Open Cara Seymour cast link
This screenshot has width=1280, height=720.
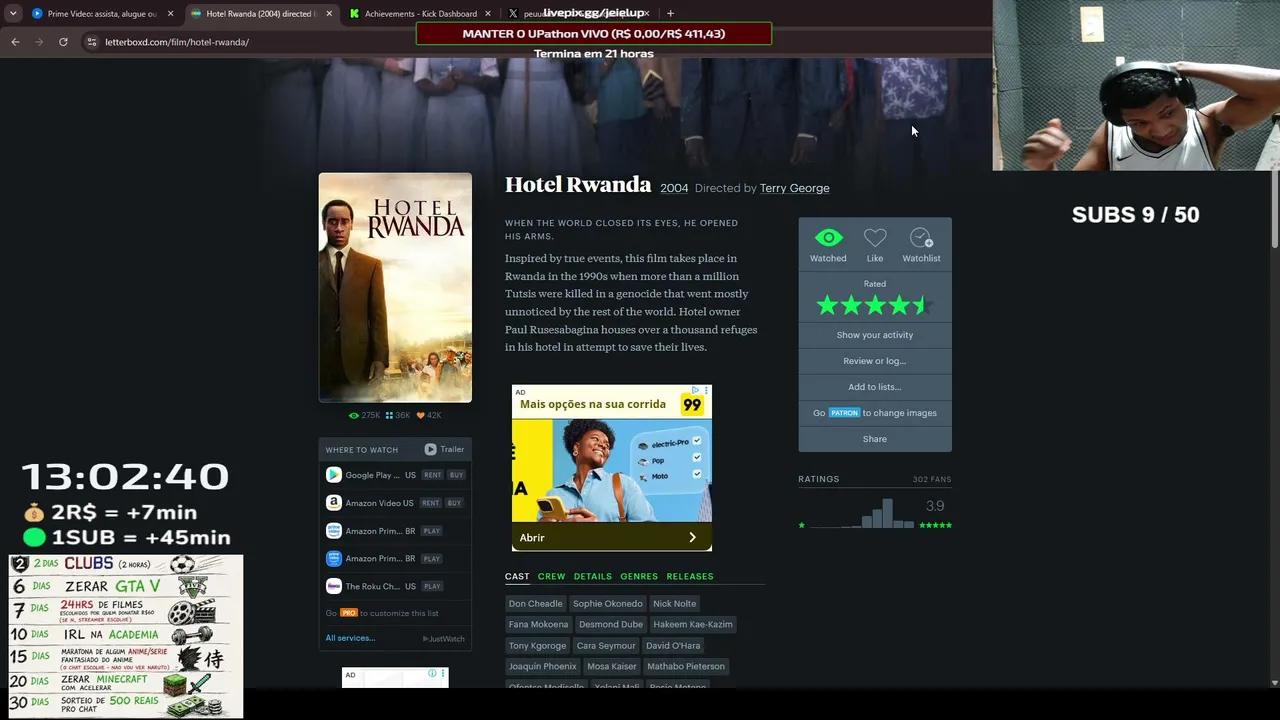coord(606,645)
